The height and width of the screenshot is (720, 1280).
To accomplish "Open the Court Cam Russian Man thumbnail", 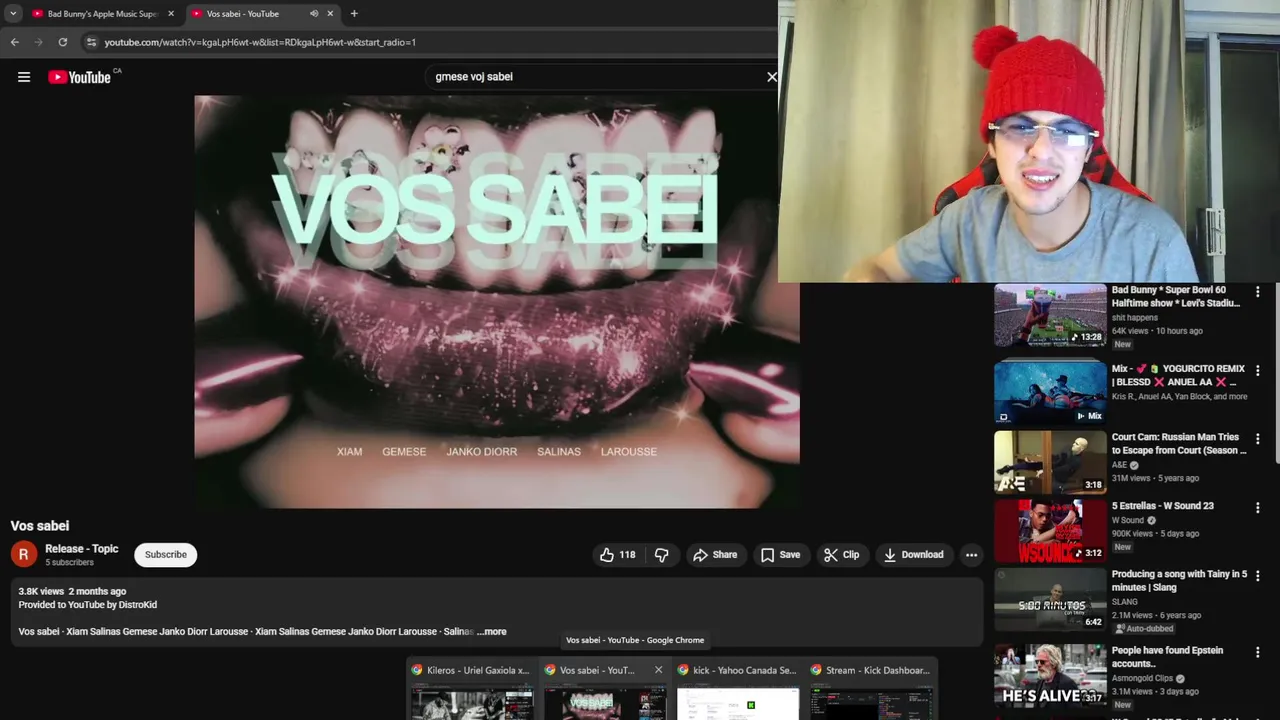I will [1050, 462].
